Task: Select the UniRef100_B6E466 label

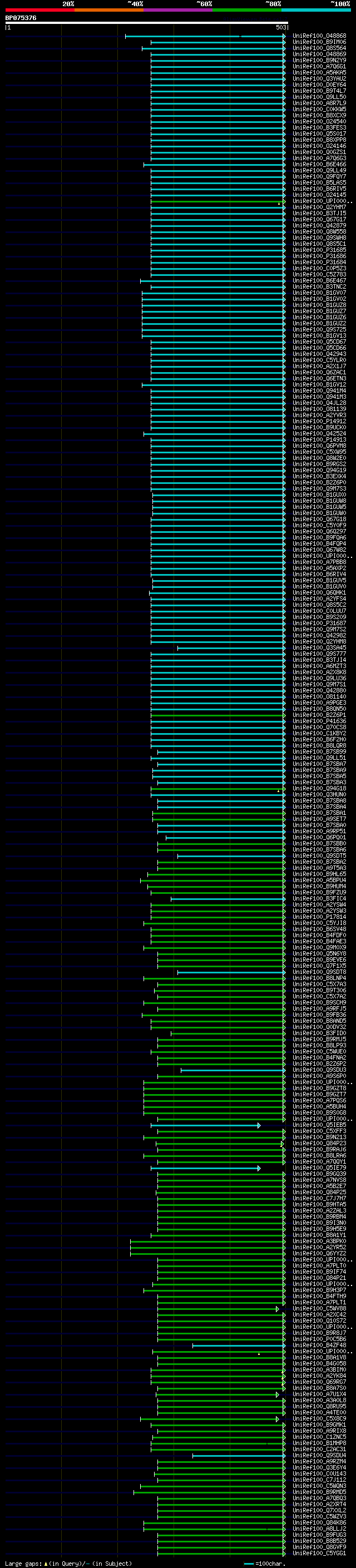Action: pyautogui.click(x=319, y=164)
